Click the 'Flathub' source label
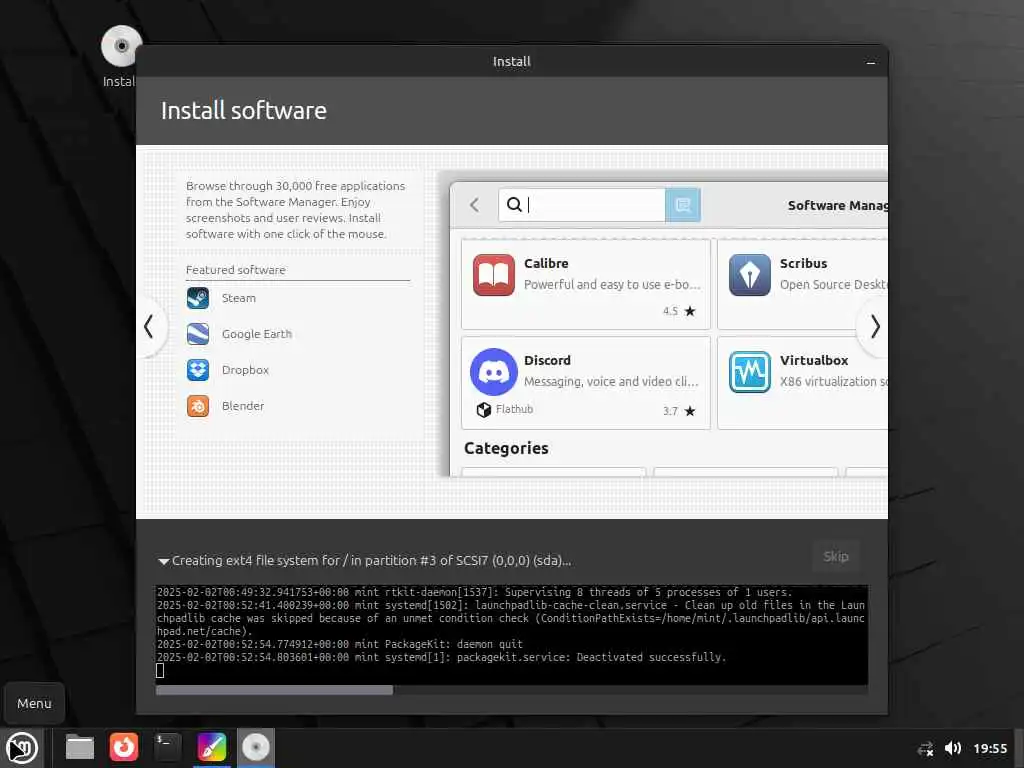Image resolution: width=1024 pixels, height=768 pixels. (514, 409)
